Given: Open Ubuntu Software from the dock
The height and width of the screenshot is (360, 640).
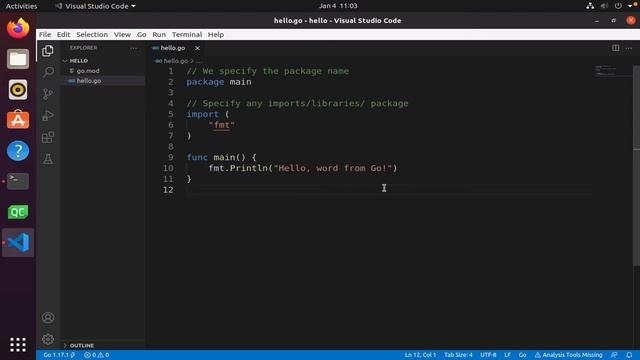Looking at the screenshot, I should pos(18,120).
